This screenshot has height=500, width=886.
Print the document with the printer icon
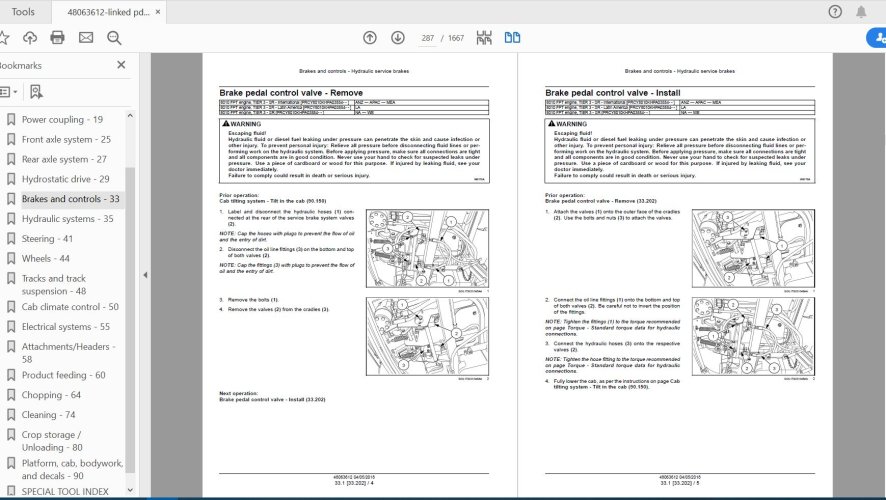click(58, 38)
